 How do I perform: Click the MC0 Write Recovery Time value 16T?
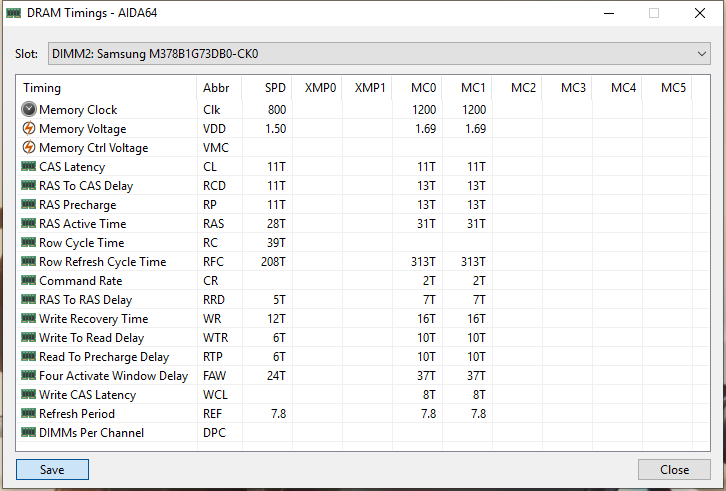[426, 319]
